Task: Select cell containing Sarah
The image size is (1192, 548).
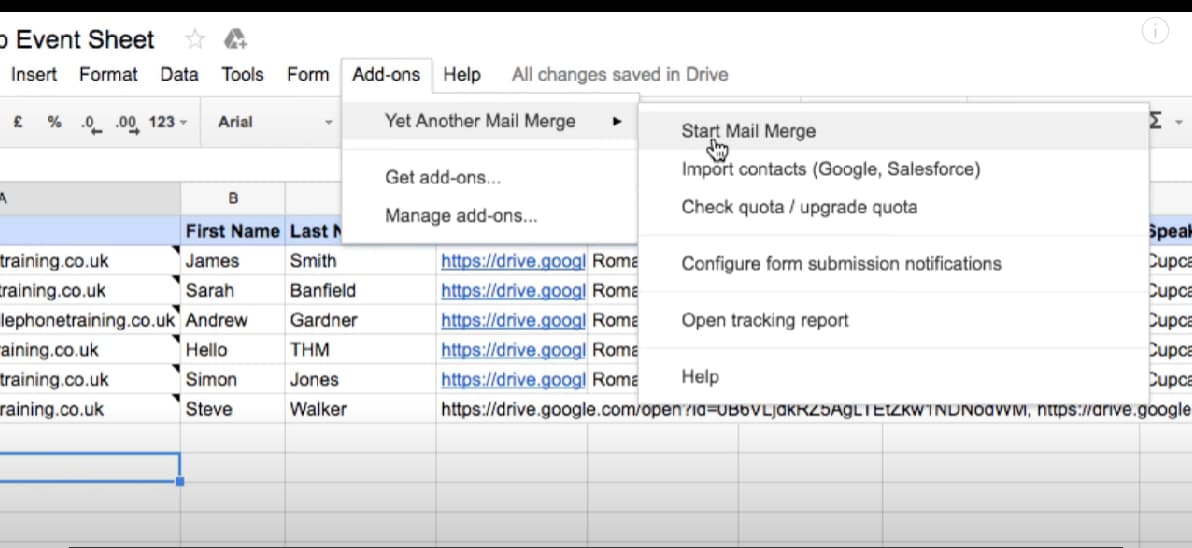Action: pyautogui.click(x=233, y=290)
